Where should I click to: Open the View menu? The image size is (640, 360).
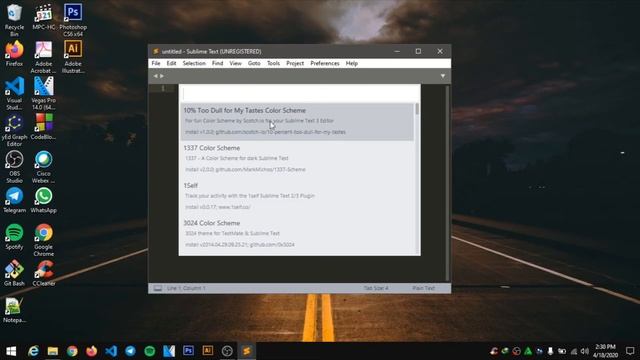pyautogui.click(x=235, y=63)
